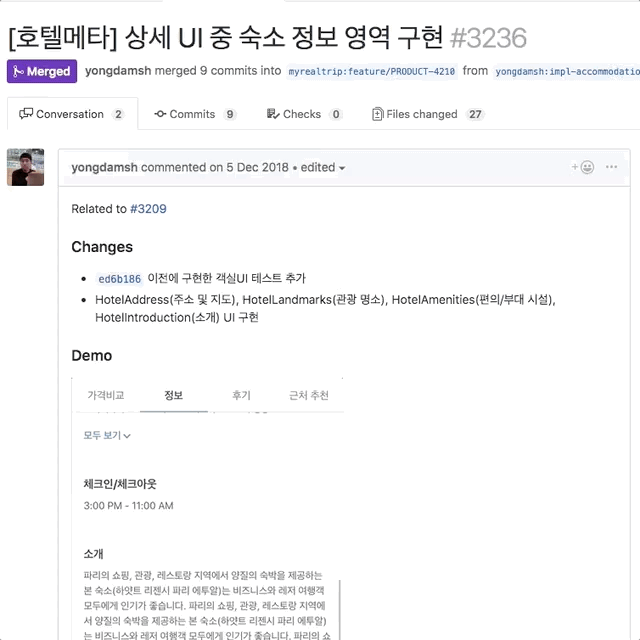640x640 pixels.
Task: Click the Checks tab checklist icon
Action: (x=273, y=114)
